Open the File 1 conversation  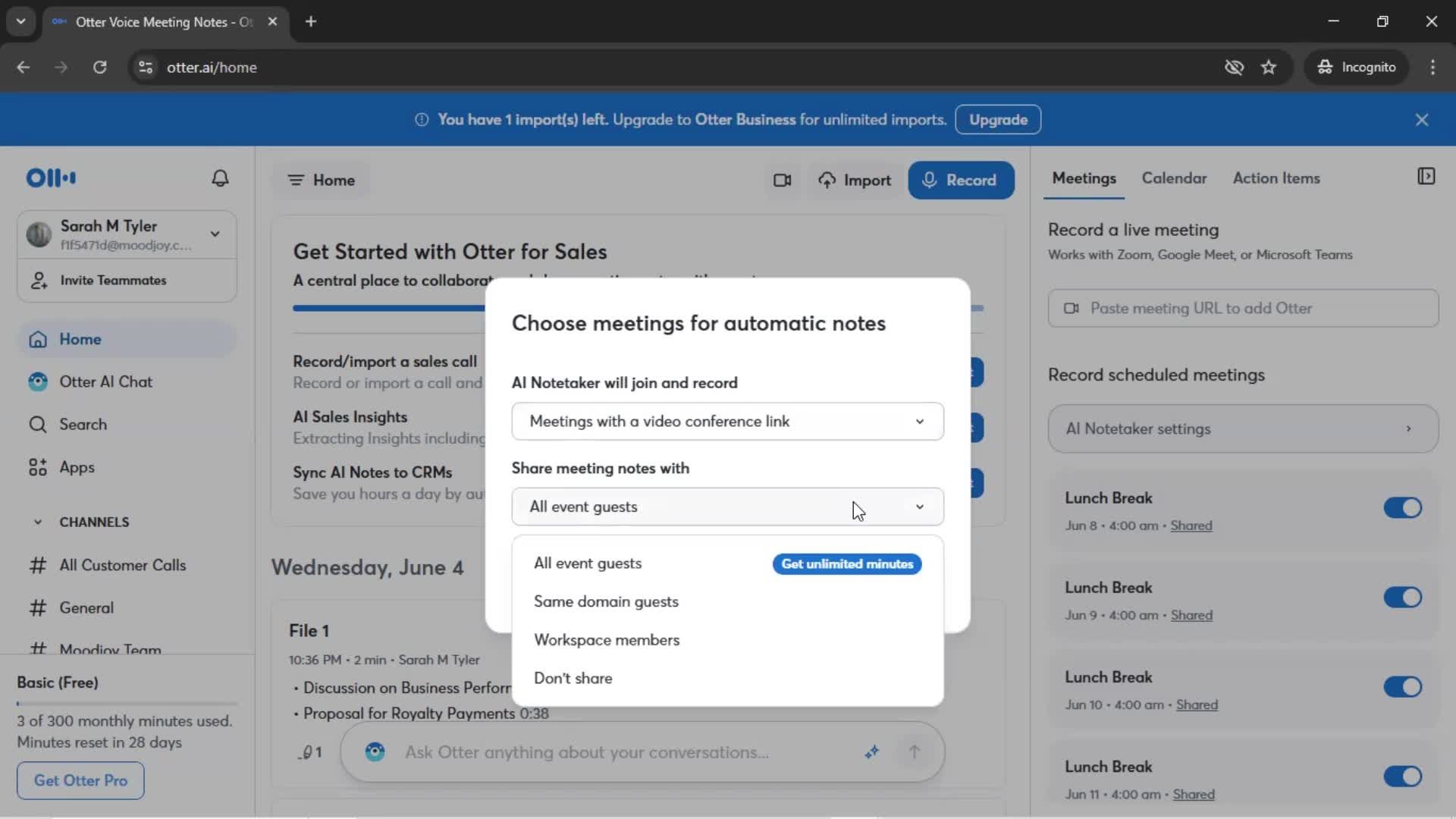tap(309, 631)
